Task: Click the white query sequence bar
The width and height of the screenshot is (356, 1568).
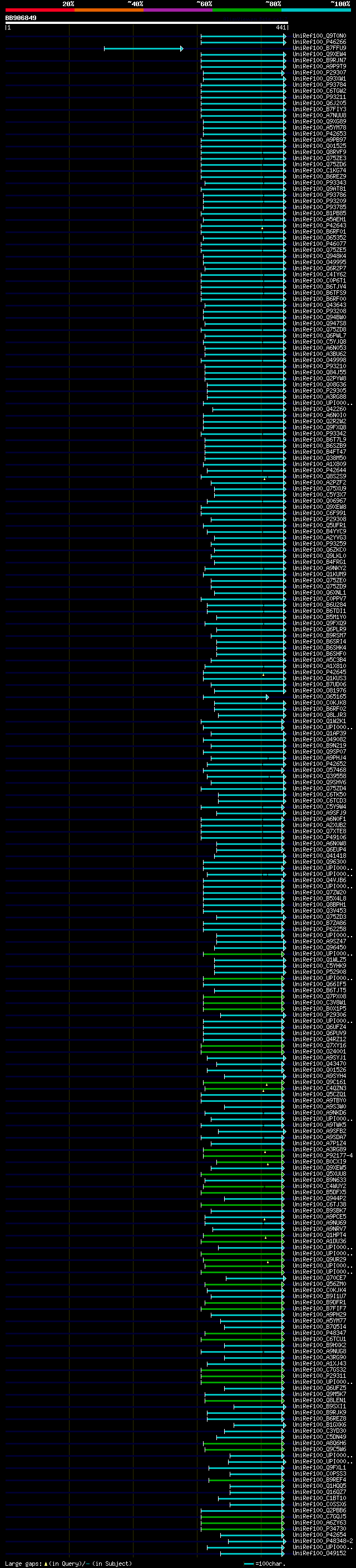Action: pyautogui.click(x=147, y=23)
